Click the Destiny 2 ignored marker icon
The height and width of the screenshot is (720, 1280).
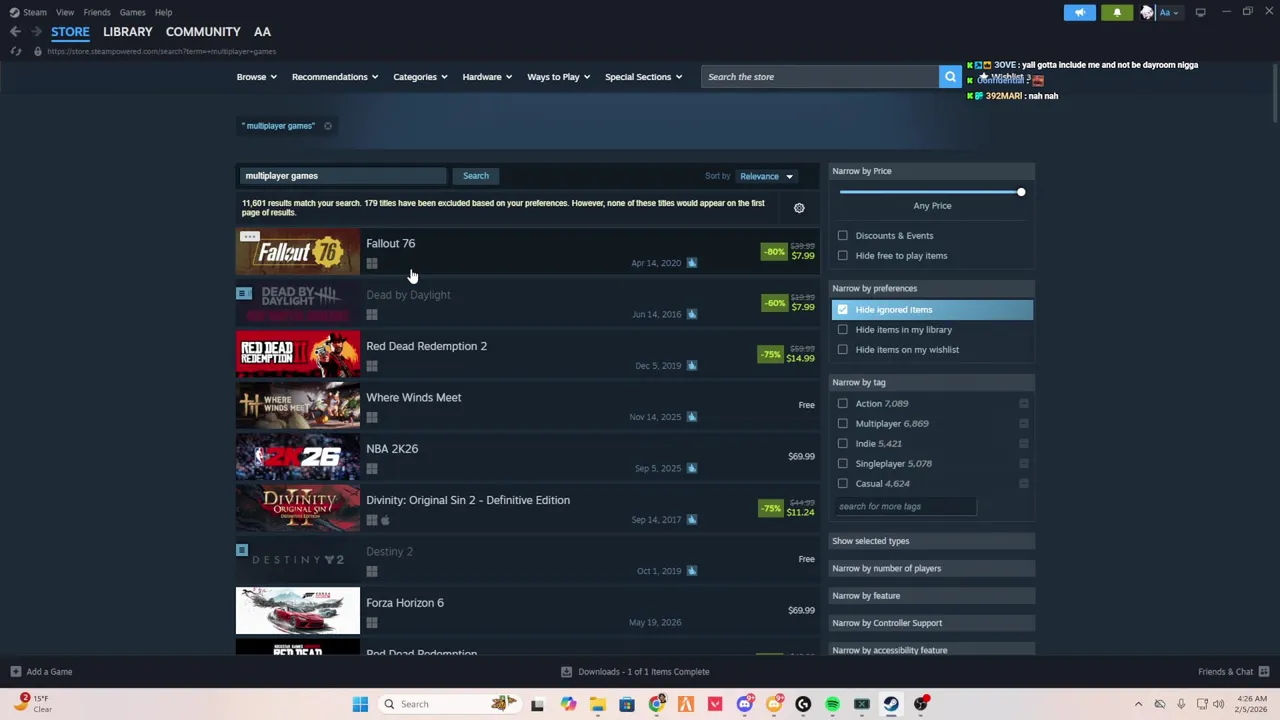coord(242,550)
